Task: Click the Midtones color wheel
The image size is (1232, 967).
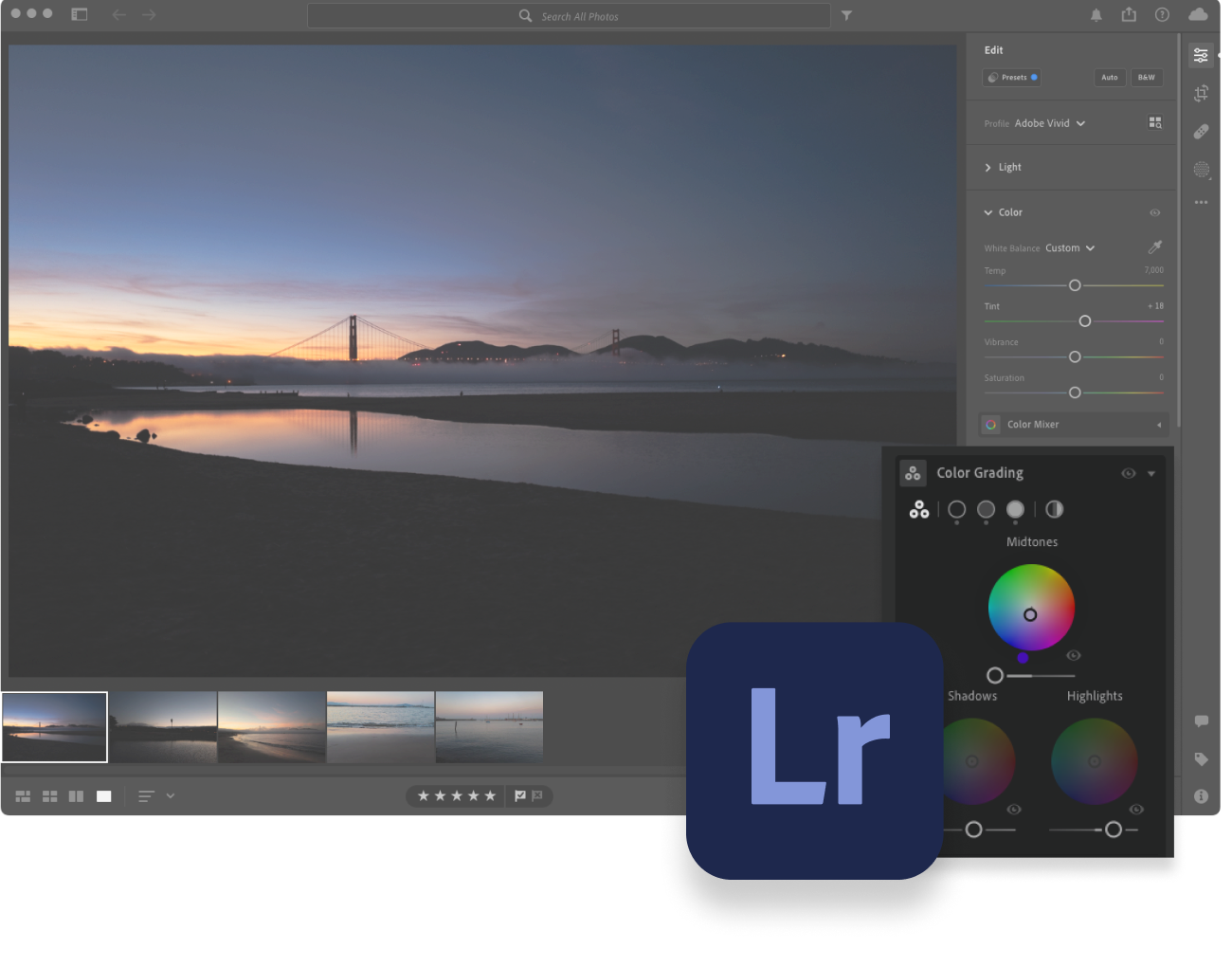Action: (x=1031, y=608)
